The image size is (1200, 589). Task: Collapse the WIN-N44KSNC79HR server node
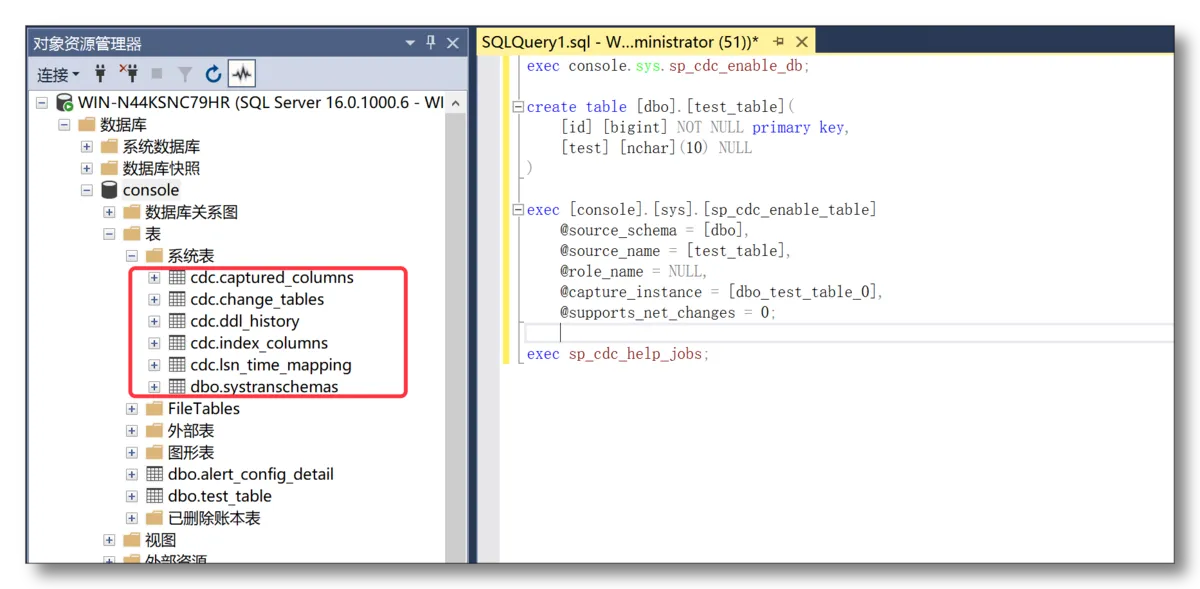click(42, 103)
